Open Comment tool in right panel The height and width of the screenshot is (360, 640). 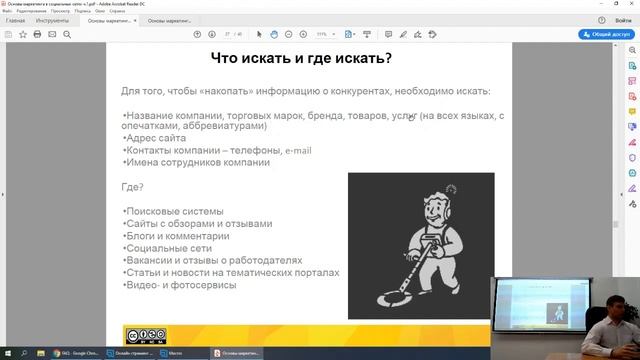coord(632,111)
